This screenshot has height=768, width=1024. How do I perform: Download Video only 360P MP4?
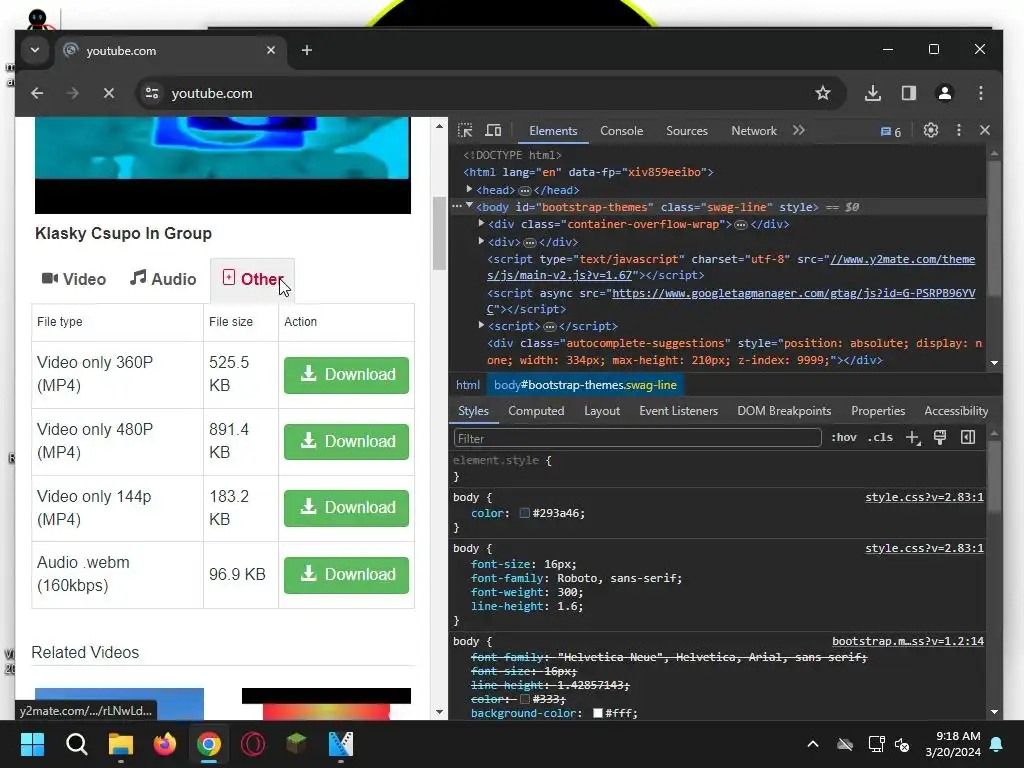pyautogui.click(x=346, y=375)
